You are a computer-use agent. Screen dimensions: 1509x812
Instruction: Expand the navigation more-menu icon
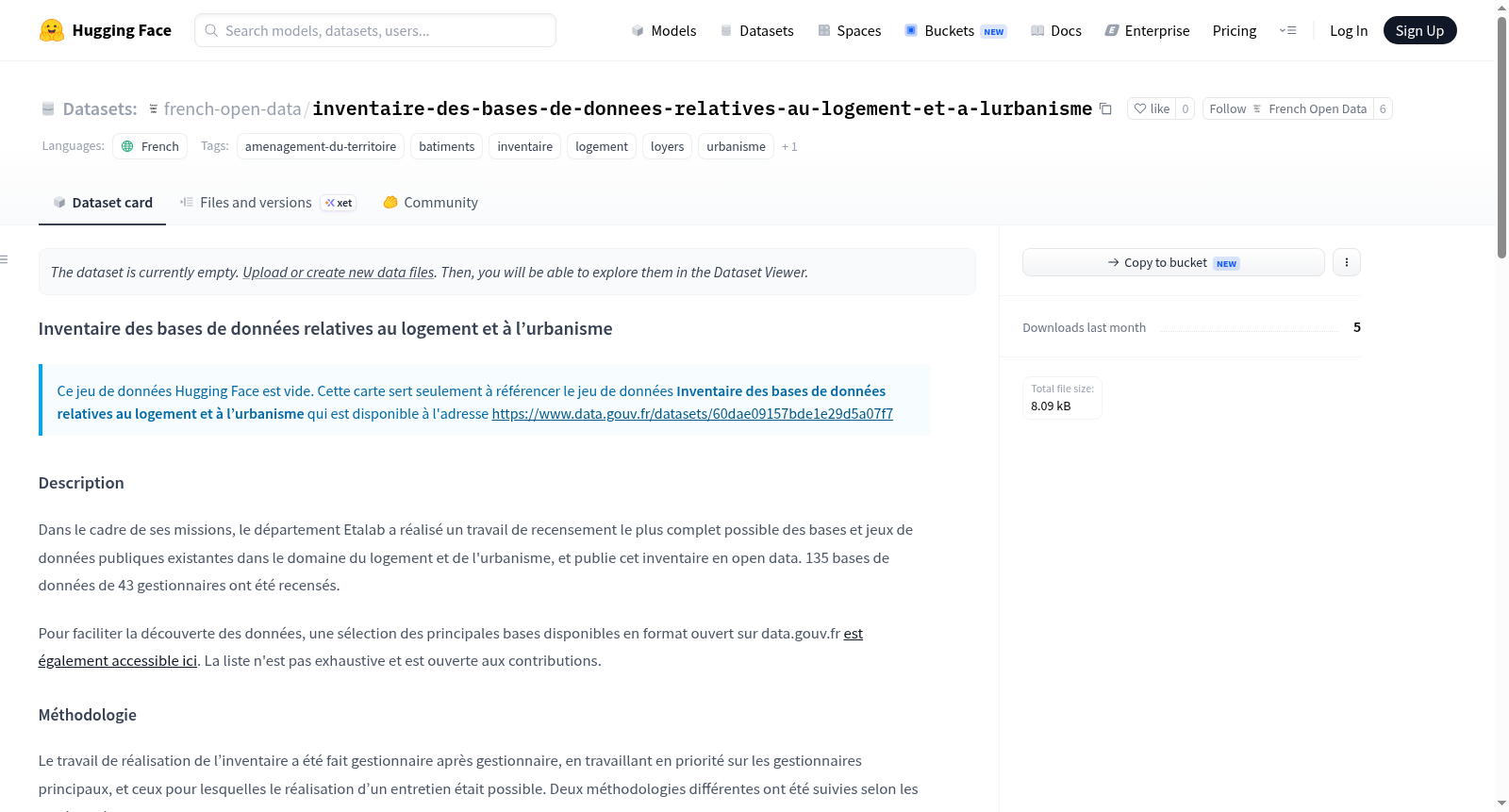pyautogui.click(x=1287, y=30)
